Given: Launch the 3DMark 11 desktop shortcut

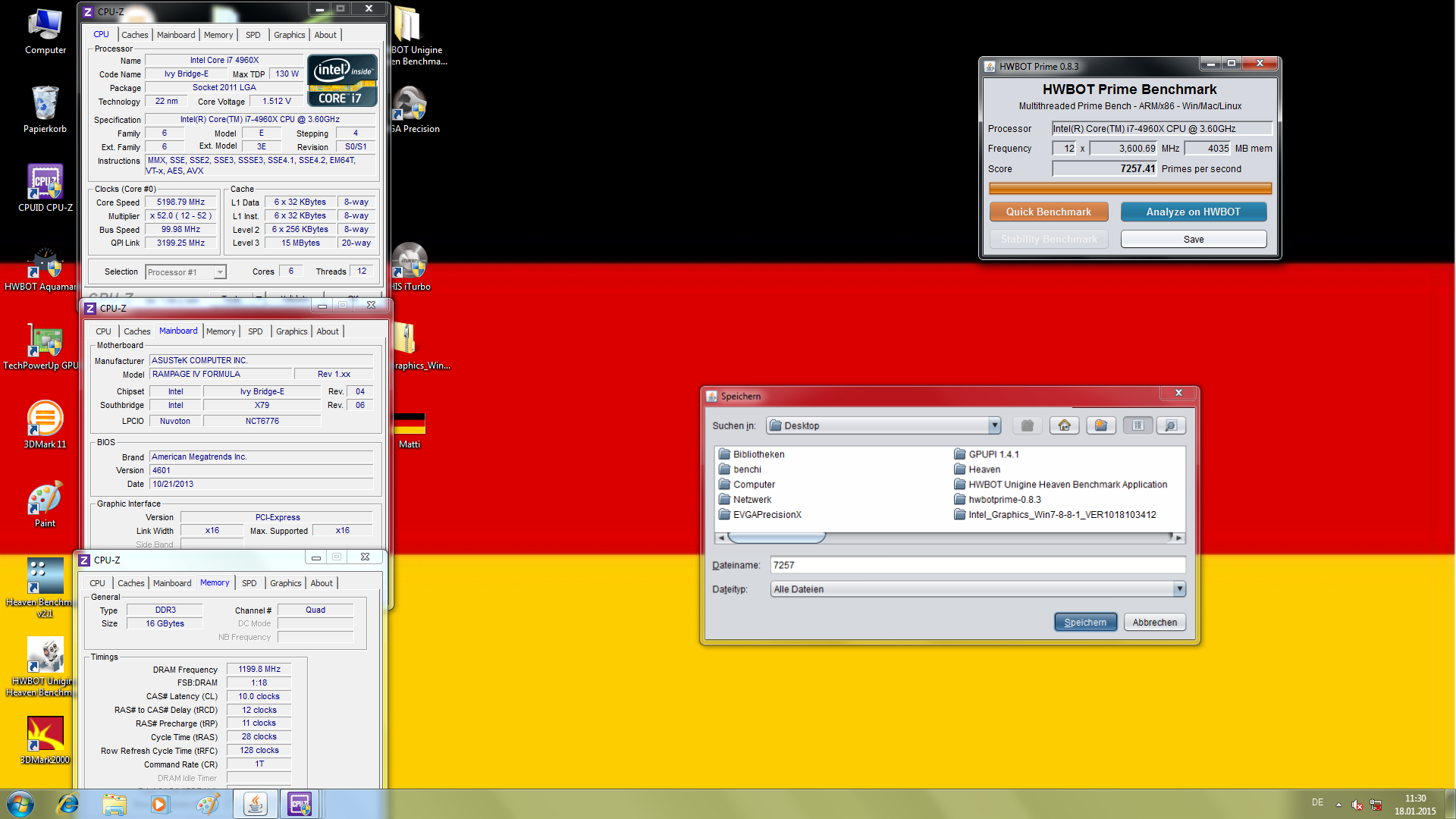Looking at the screenshot, I should [45, 425].
